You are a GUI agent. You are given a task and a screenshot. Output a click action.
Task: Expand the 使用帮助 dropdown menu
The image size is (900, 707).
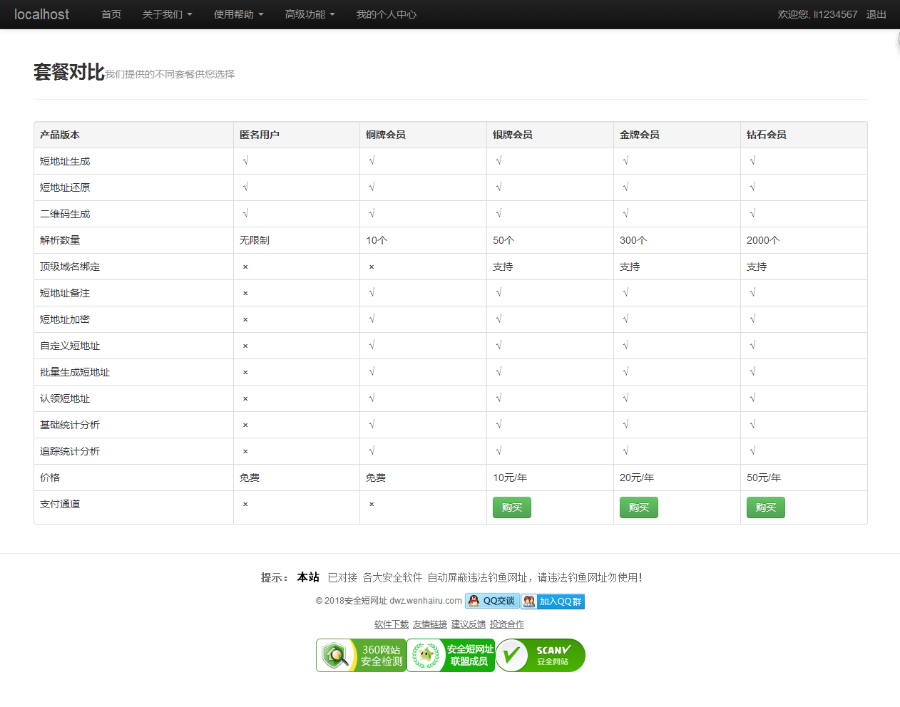pos(239,15)
